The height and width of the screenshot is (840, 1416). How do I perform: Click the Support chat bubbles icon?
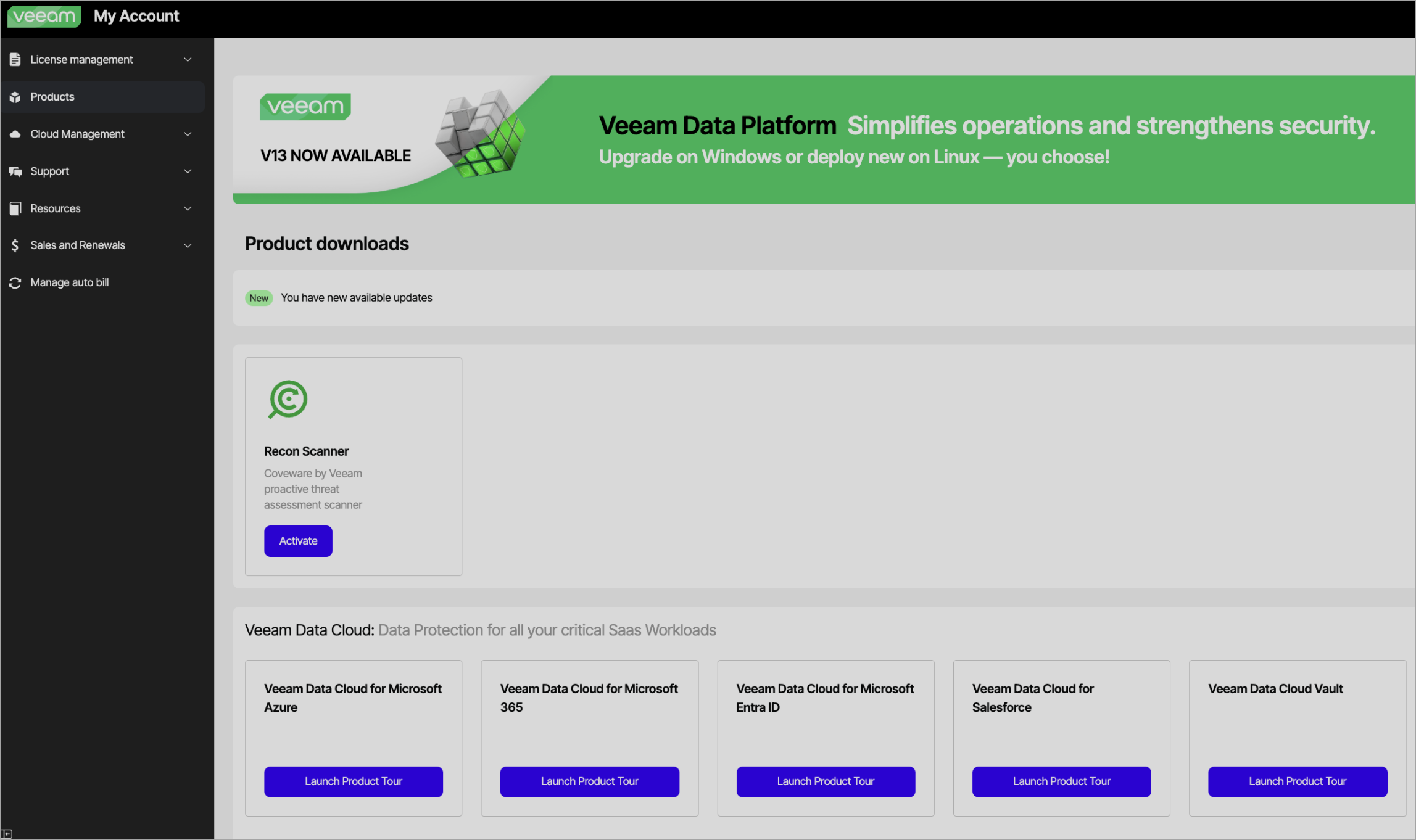coord(15,171)
